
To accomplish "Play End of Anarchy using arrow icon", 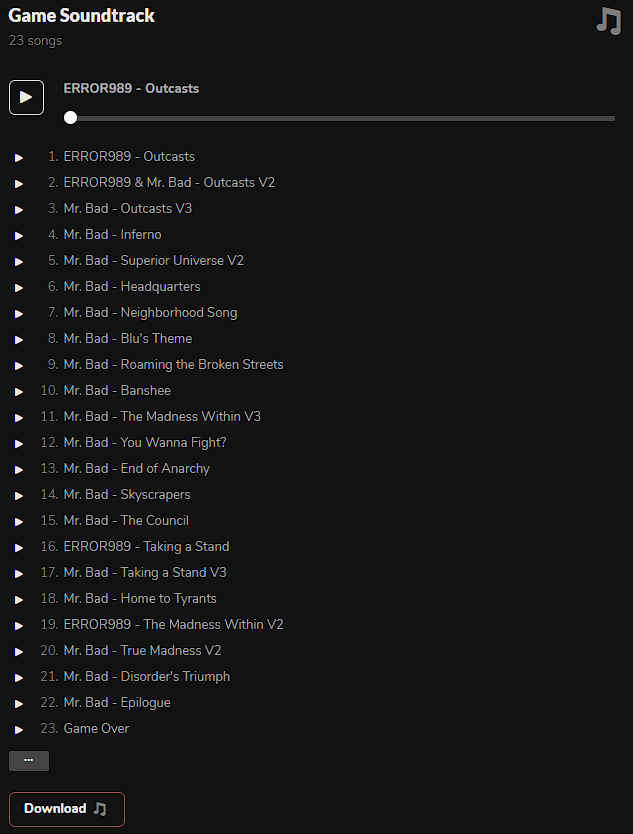I will (19, 470).
